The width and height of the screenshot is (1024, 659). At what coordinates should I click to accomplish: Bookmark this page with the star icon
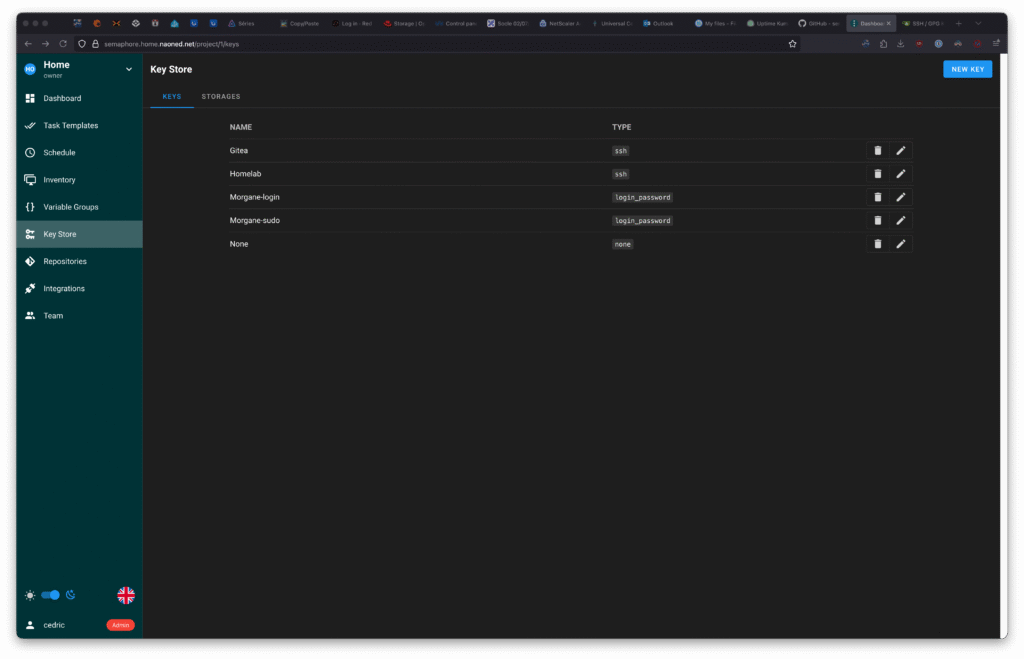click(793, 44)
